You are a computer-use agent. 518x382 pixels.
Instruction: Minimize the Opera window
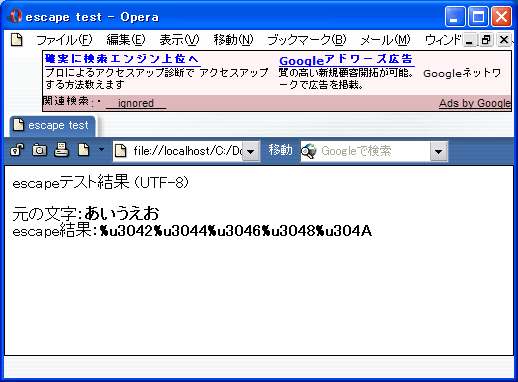[455, 17]
